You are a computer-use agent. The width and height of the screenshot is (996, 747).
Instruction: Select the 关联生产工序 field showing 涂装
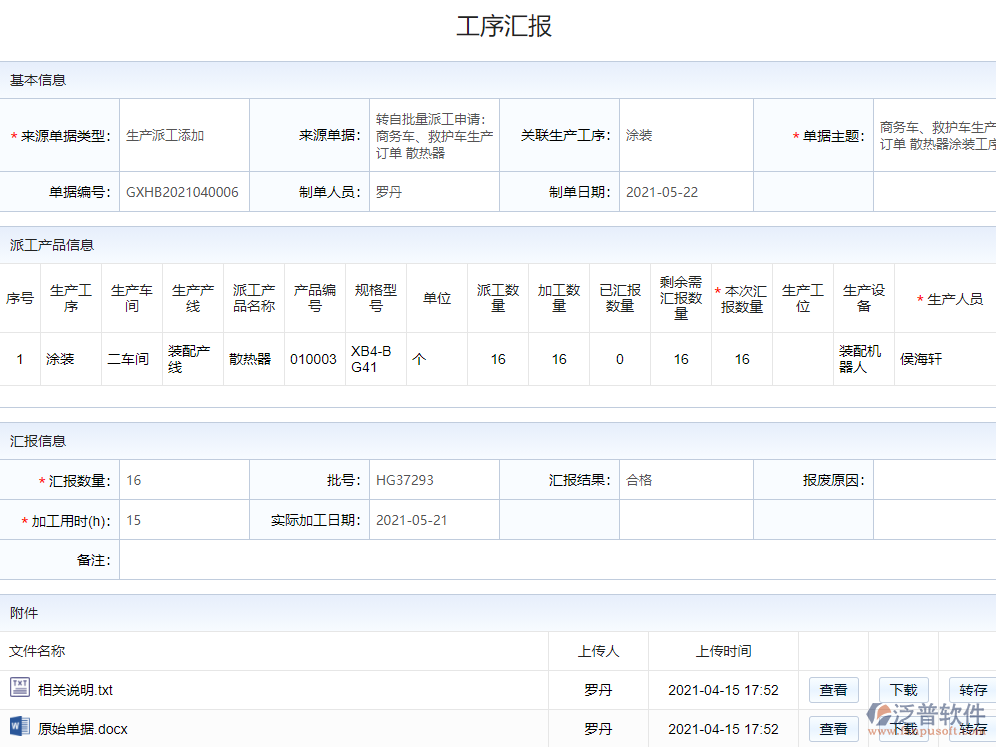tap(685, 136)
